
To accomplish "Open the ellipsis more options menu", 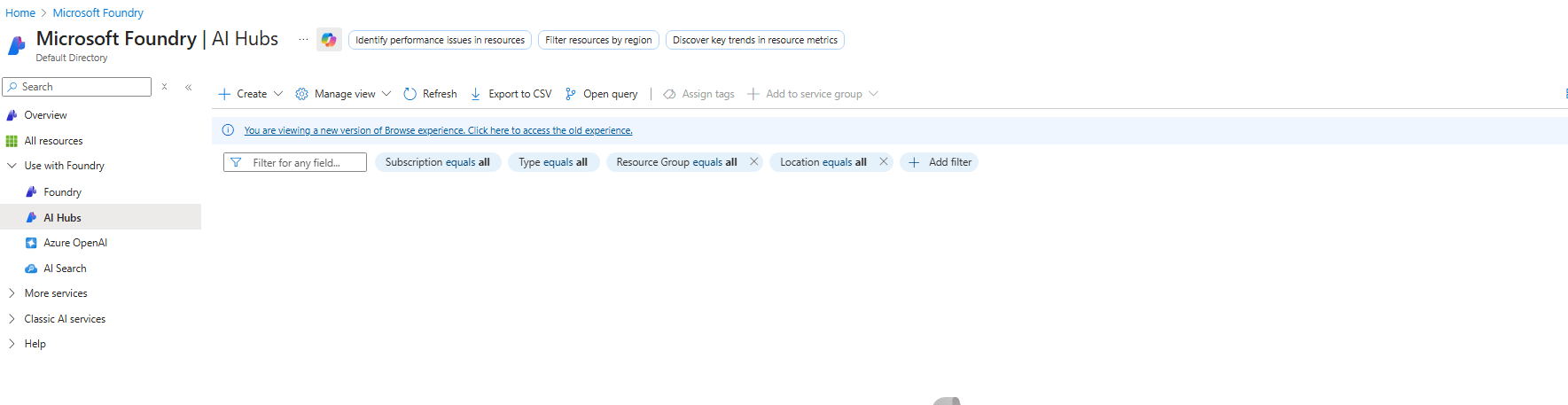I will click(303, 40).
